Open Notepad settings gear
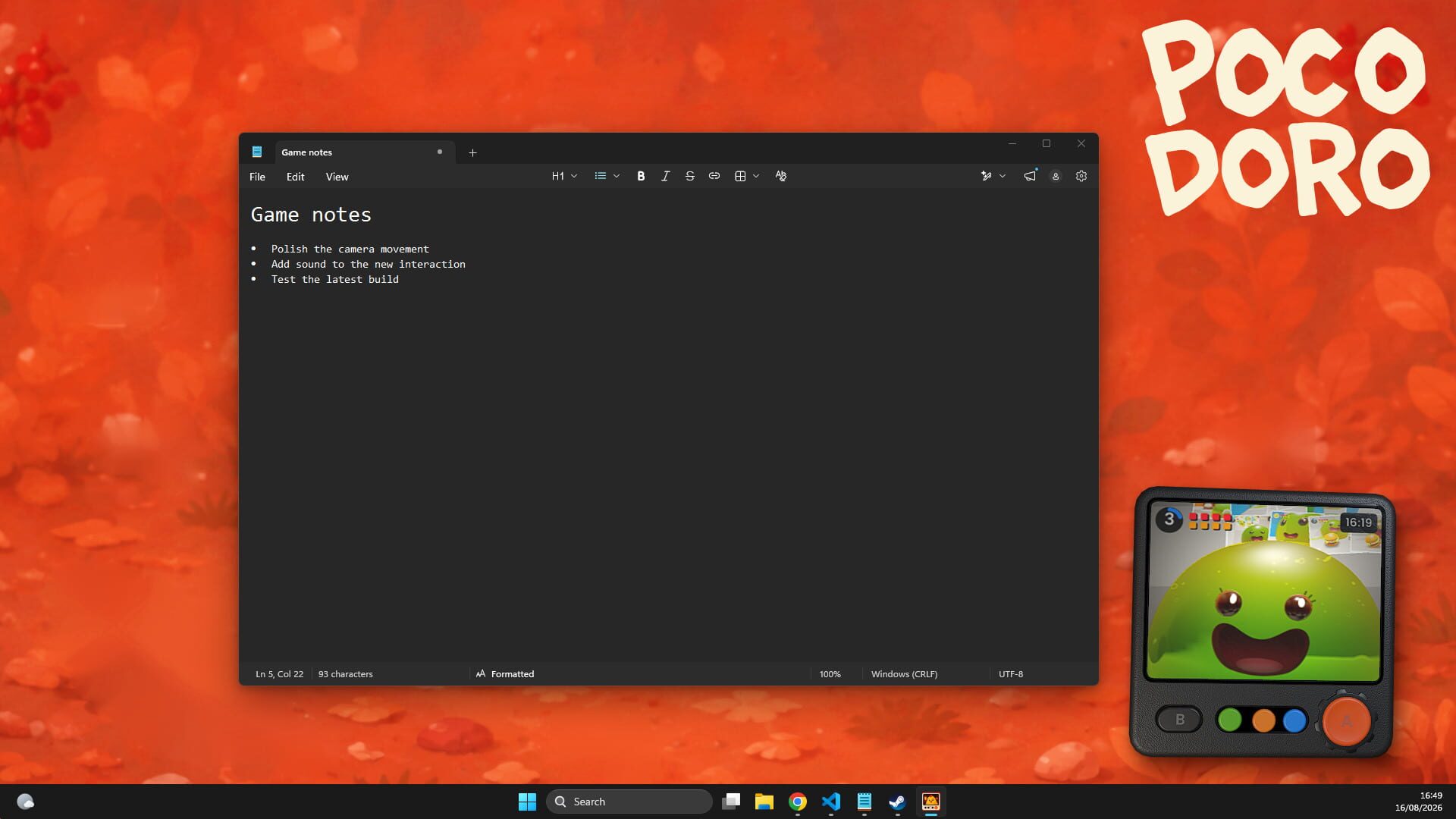Screen dimensions: 1456x819 pos(1081,176)
